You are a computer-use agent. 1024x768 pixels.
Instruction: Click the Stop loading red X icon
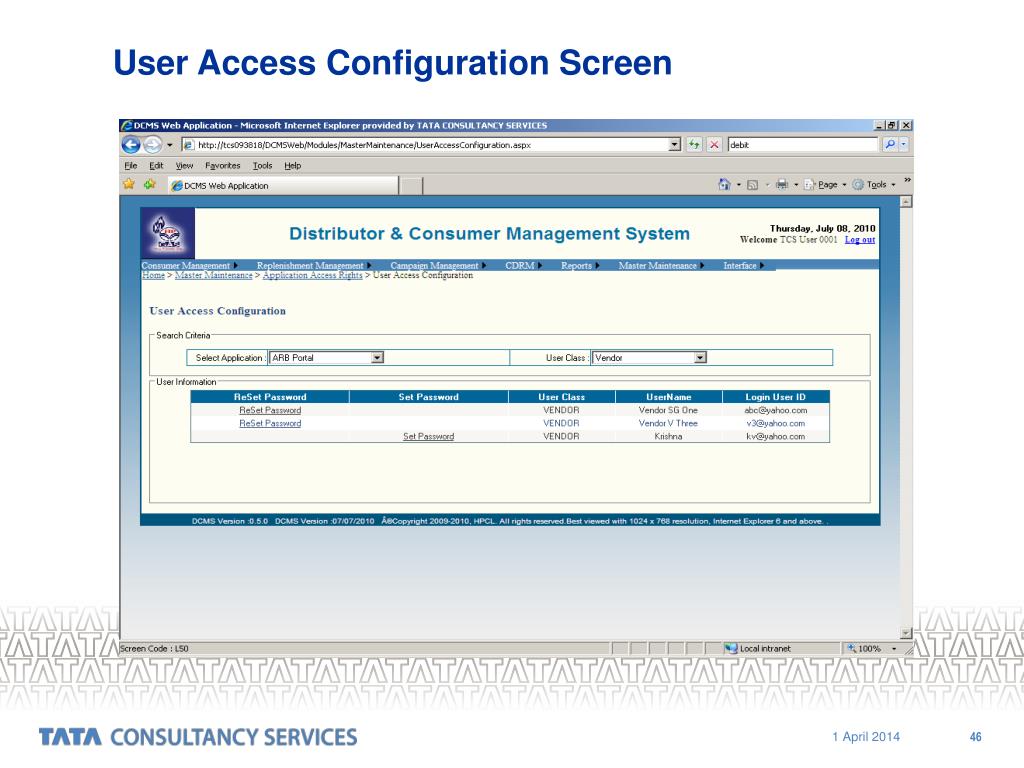tap(714, 145)
